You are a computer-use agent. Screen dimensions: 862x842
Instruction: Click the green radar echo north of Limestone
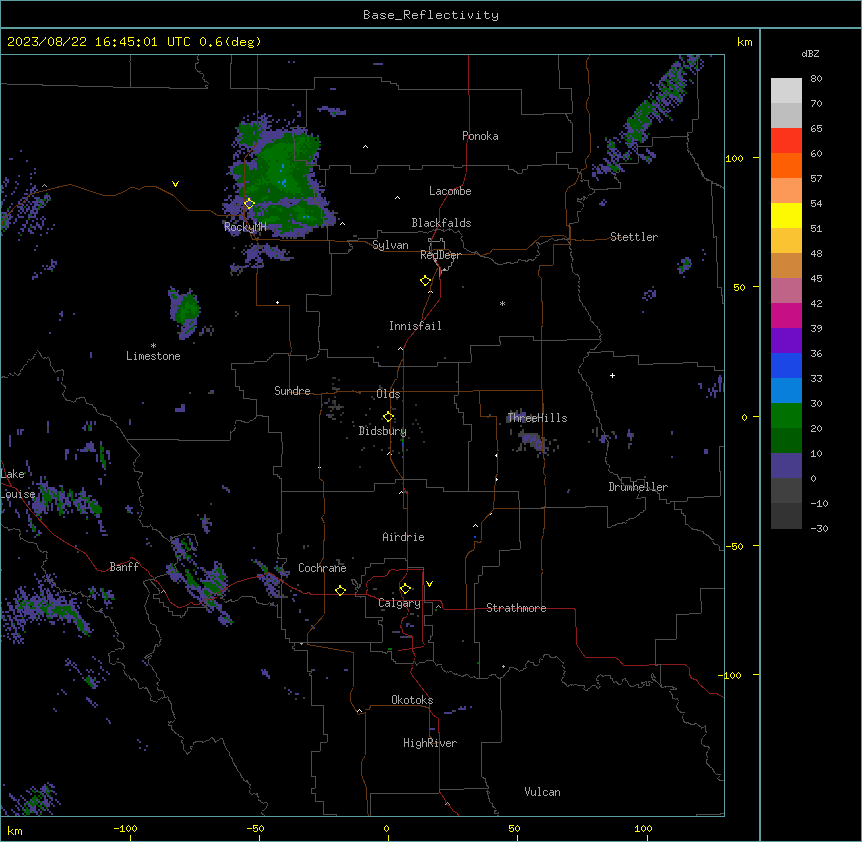coord(186,311)
